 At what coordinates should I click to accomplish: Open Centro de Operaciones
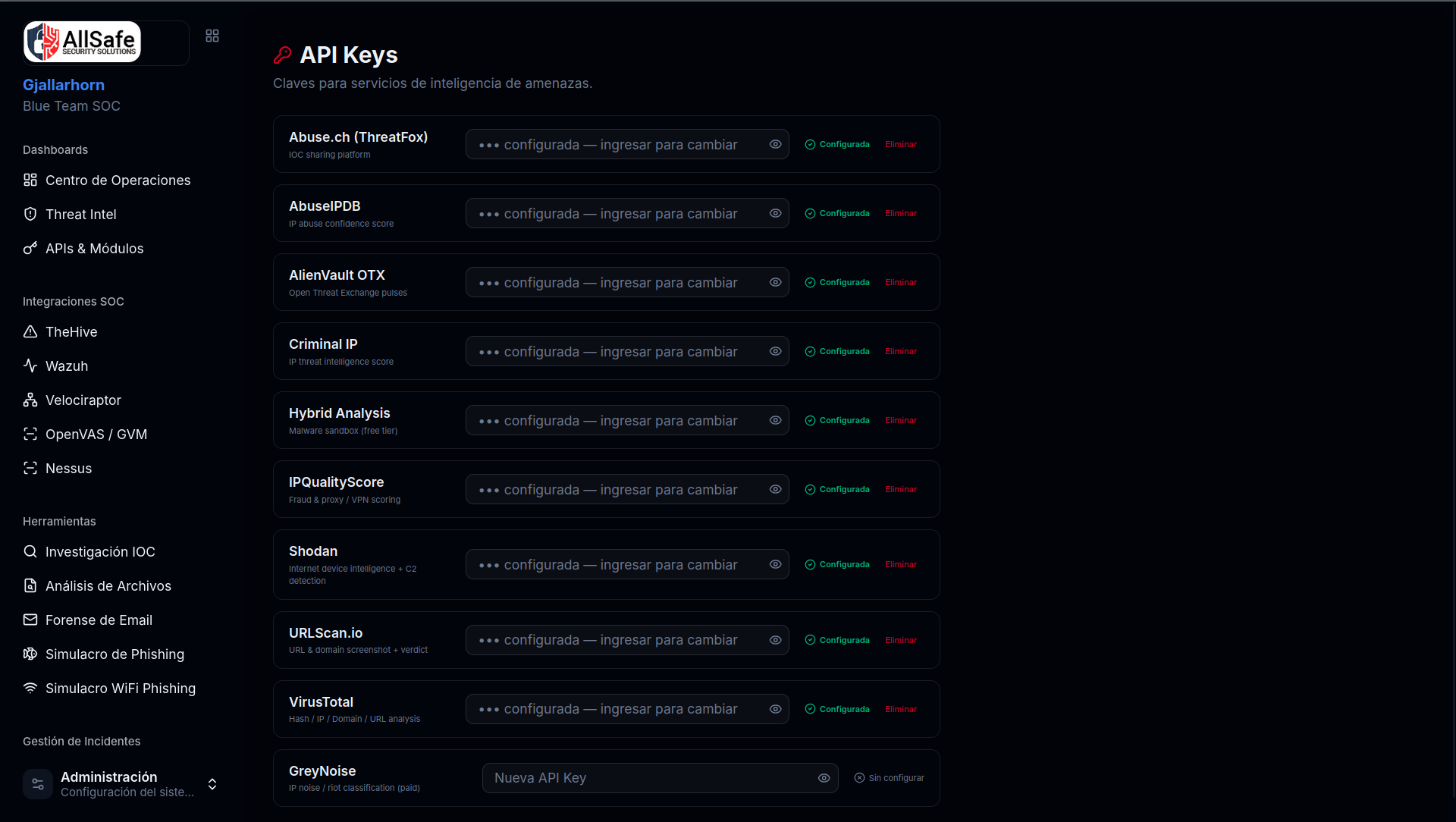coord(118,180)
